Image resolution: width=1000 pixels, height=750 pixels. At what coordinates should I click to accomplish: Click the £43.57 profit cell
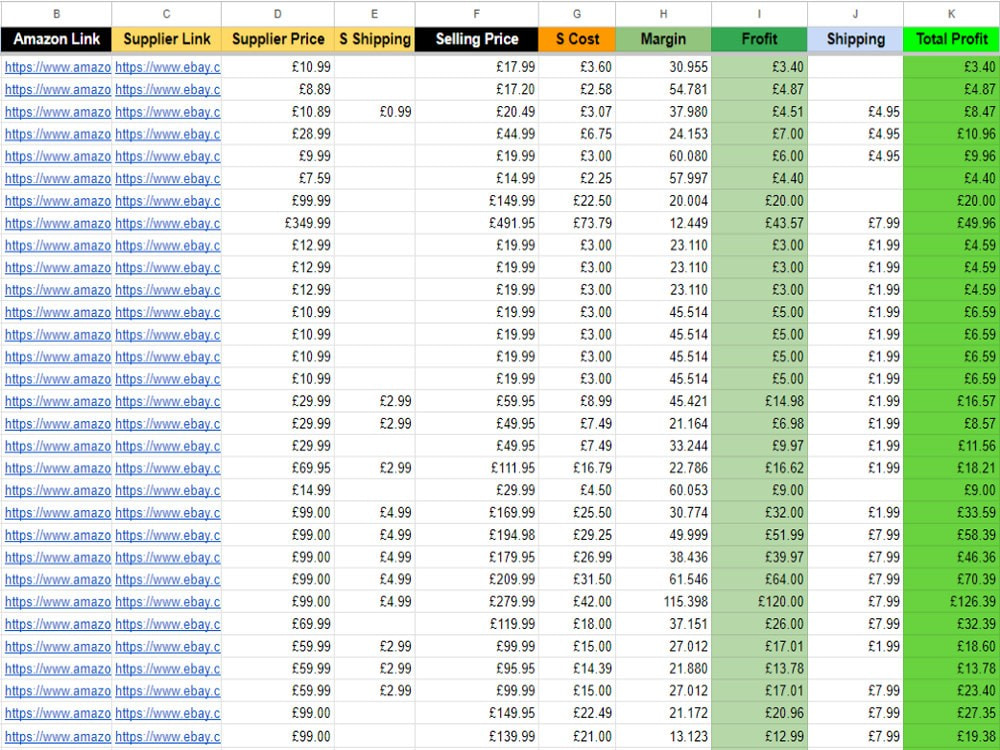(759, 223)
